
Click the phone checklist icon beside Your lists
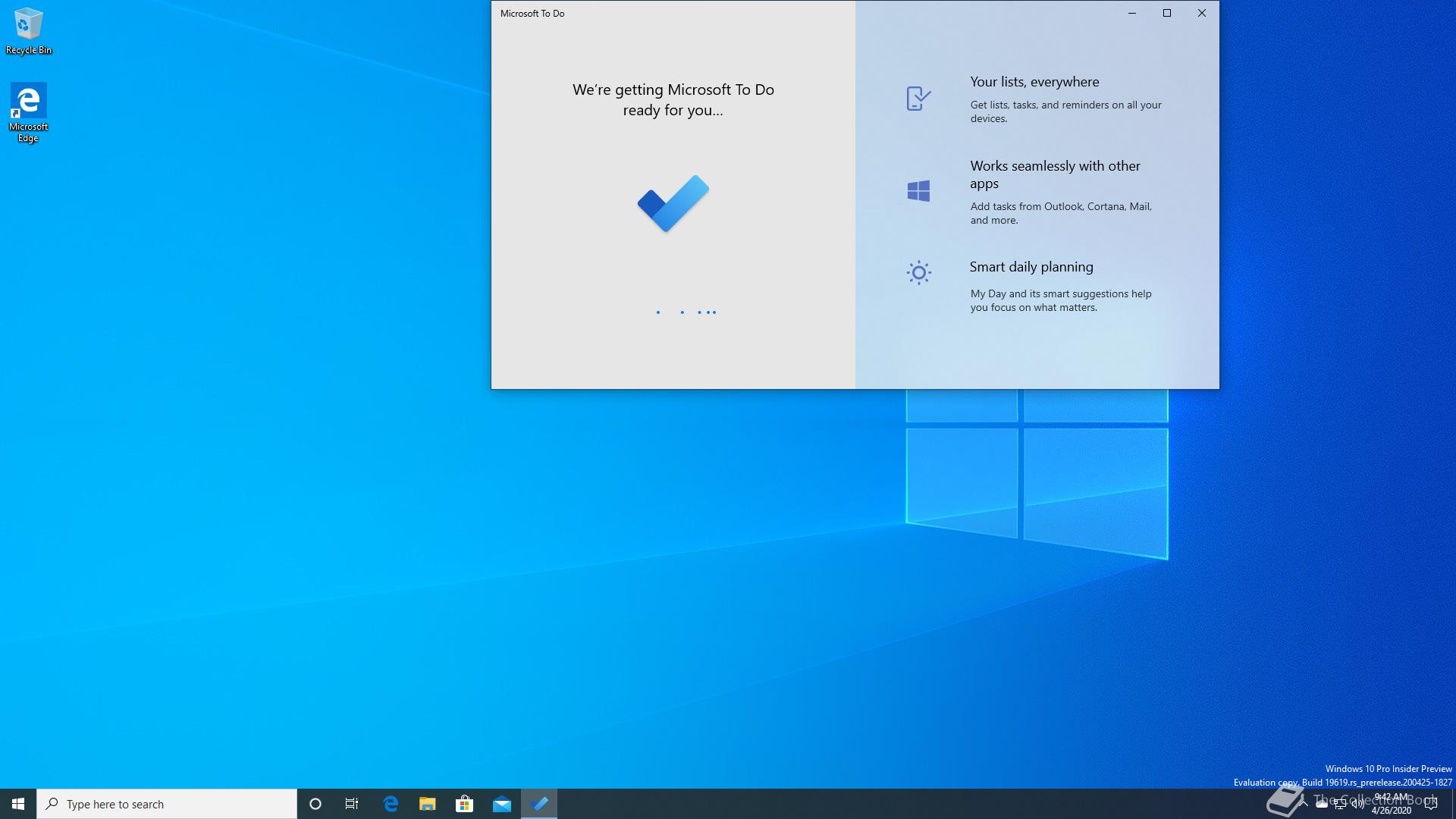918,99
